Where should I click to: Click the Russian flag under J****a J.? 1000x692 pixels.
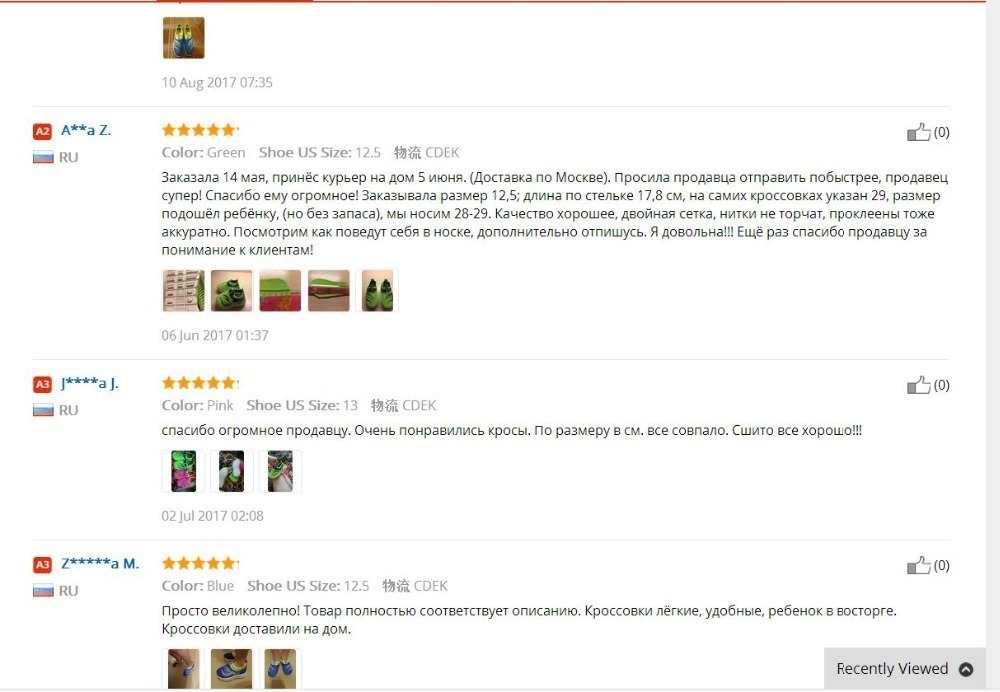(x=43, y=410)
